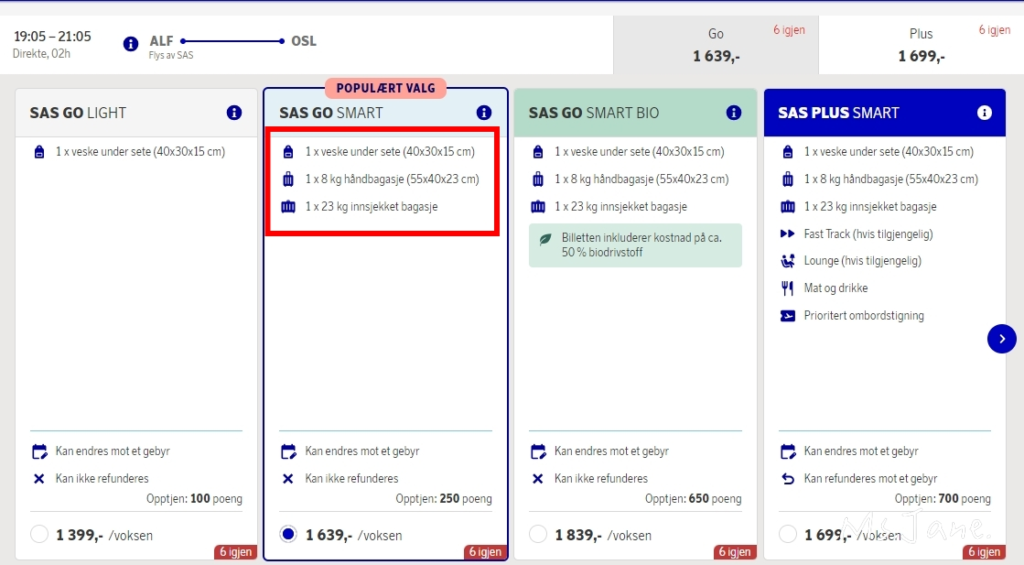The width and height of the screenshot is (1024, 565).
Task: Select the 1 399,- SAS Go Light fare
Action: click(39, 534)
